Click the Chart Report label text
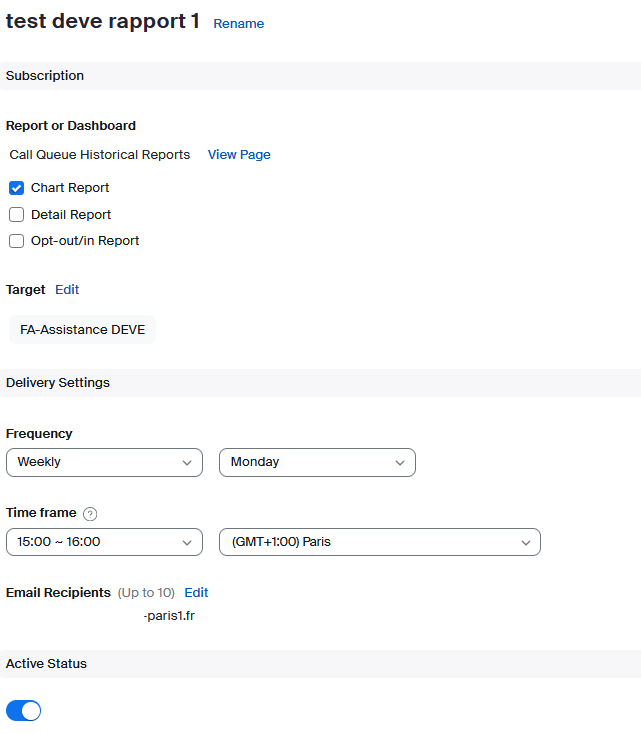 point(70,188)
